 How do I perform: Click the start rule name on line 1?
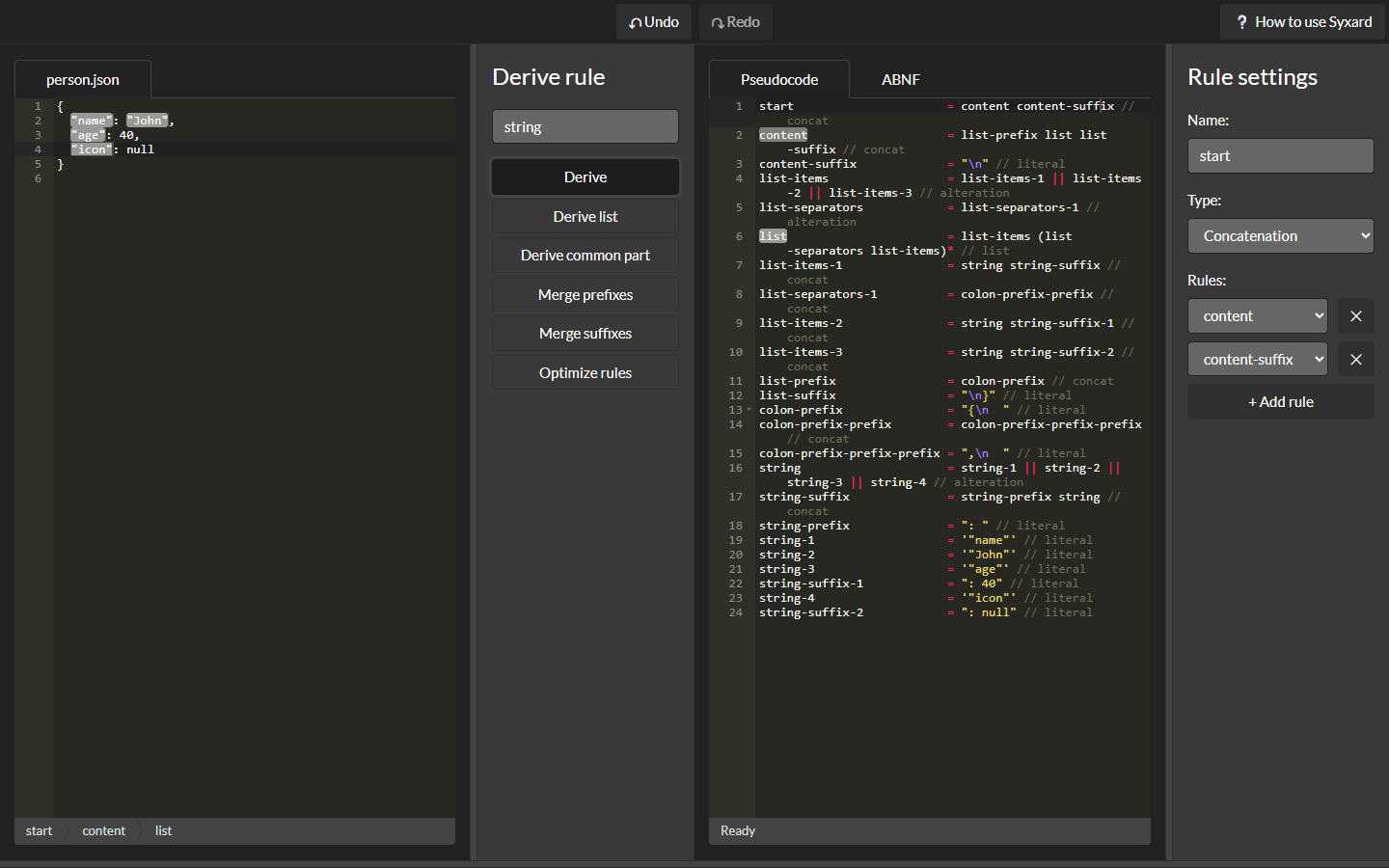pos(776,106)
